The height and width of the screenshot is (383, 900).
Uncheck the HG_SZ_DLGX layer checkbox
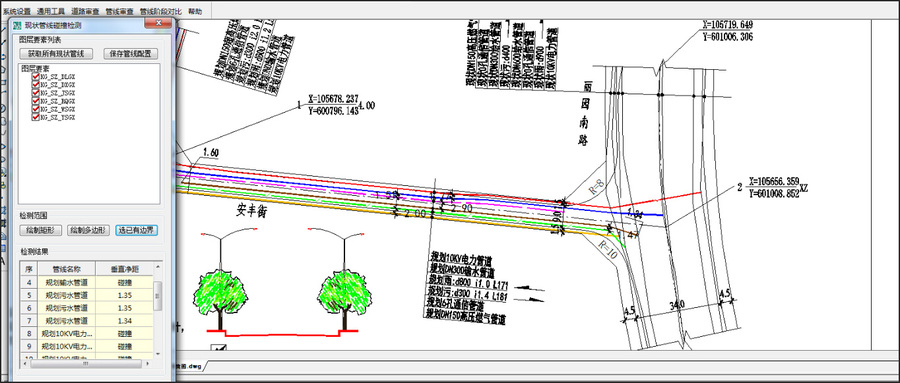tap(36, 76)
